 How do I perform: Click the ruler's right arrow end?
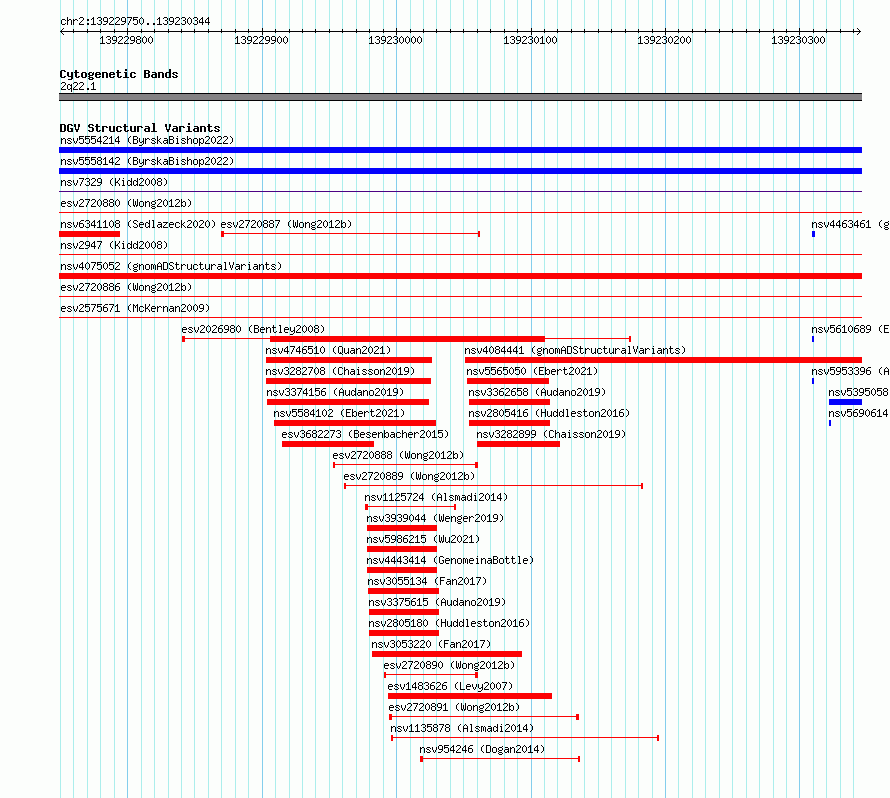[859, 31]
